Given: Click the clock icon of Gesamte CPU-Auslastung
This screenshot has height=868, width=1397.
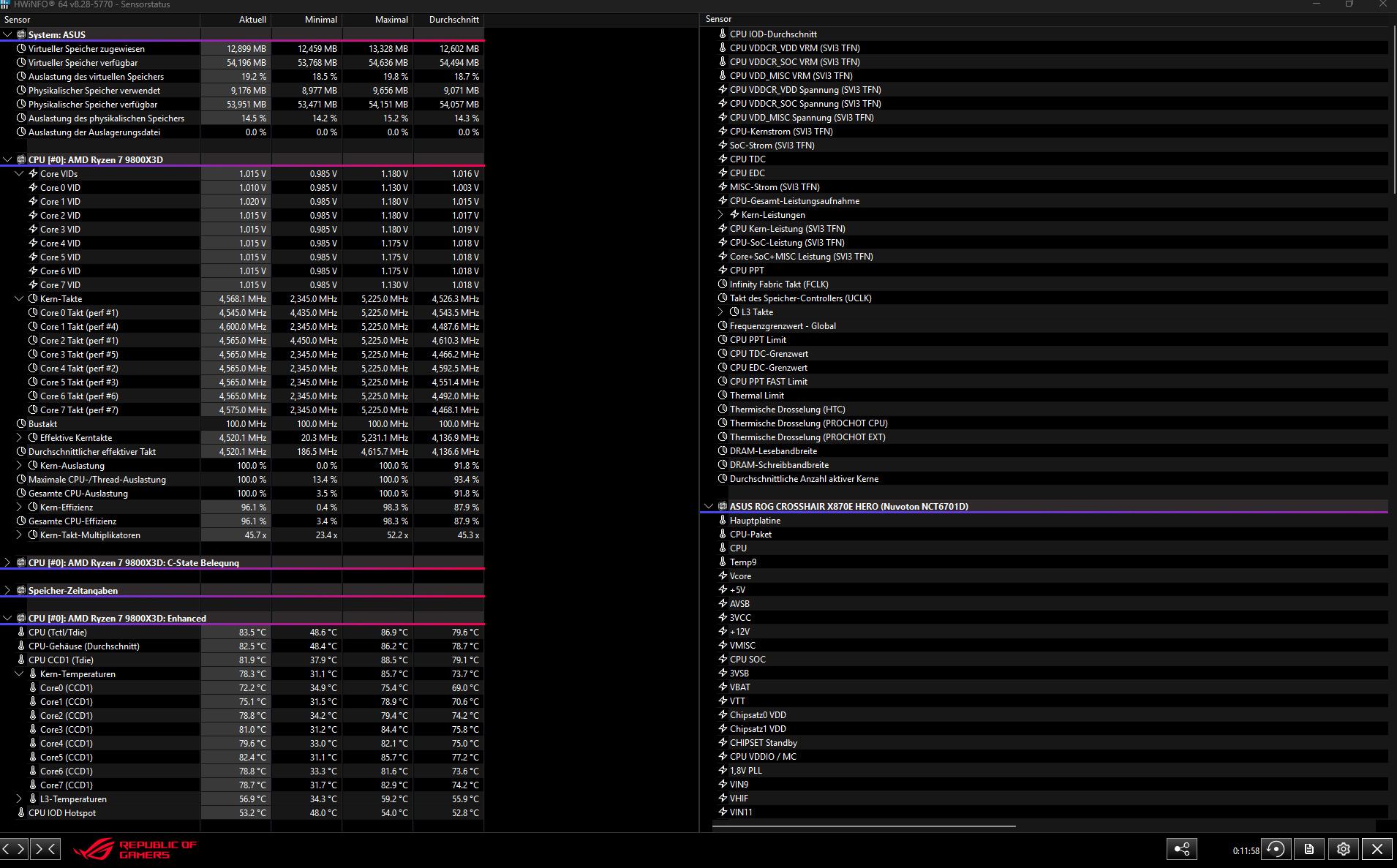Looking at the screenshot, I should pos(21,493).
